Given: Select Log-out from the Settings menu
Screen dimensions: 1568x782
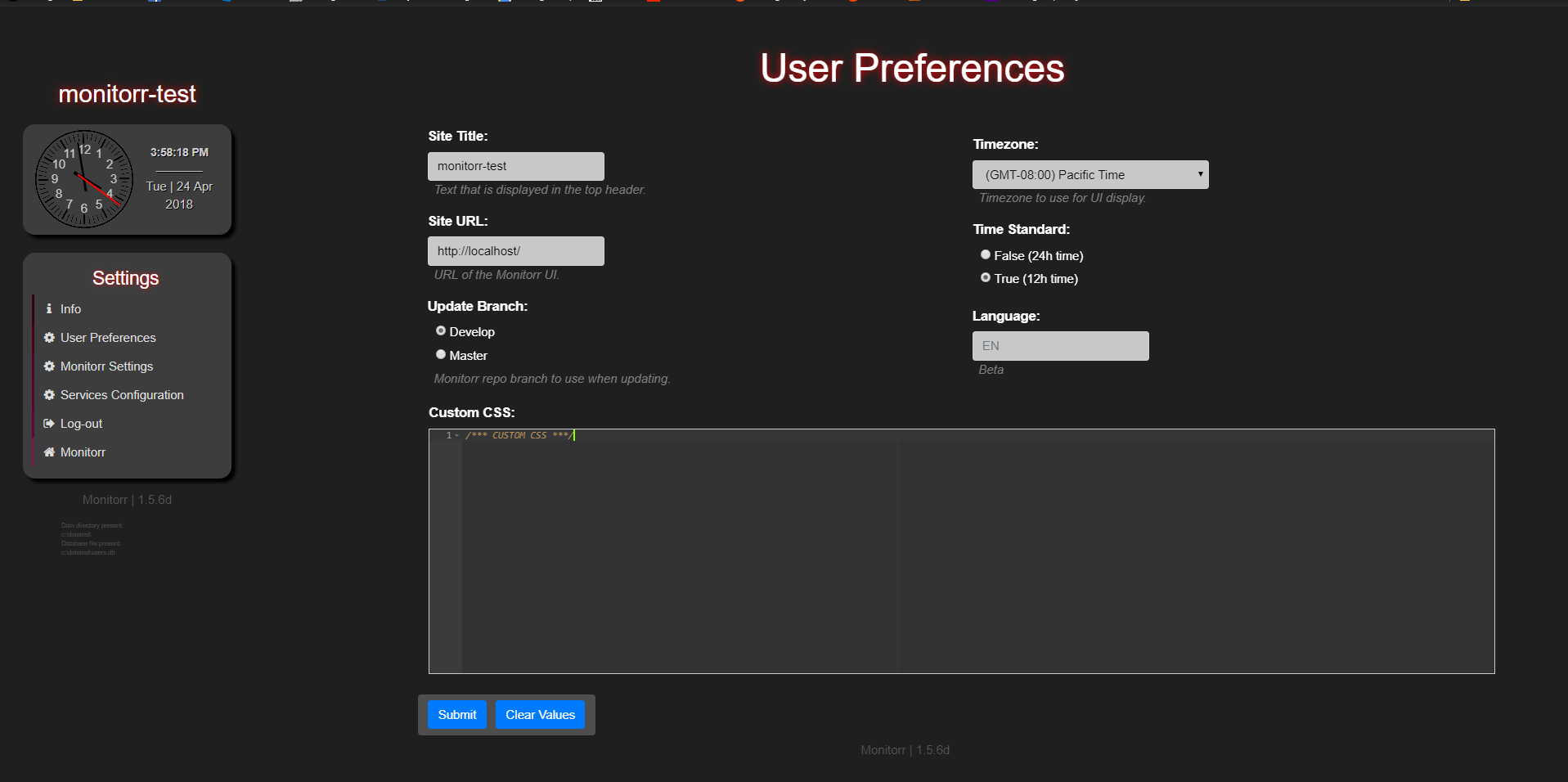Looking at the screenshot, I should (80, 423).
